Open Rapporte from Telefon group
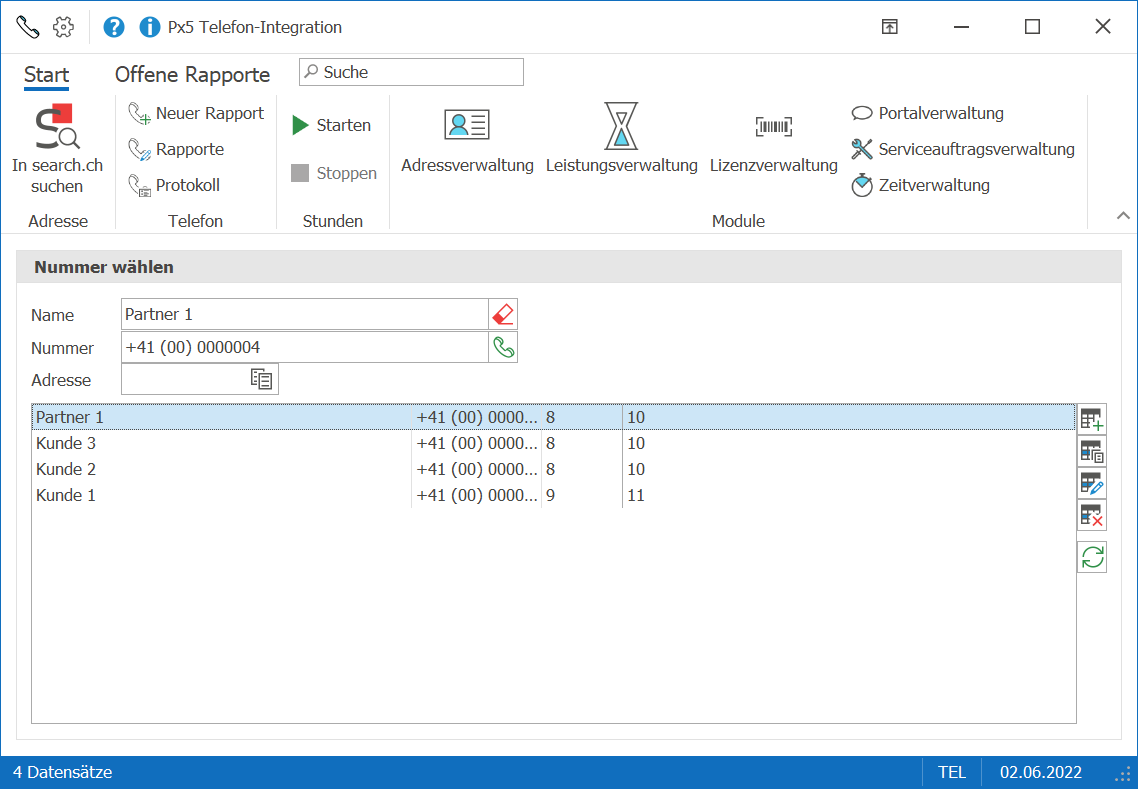Image resolution: width=1138 pixels, height=789 pixels. click(176, 150)
